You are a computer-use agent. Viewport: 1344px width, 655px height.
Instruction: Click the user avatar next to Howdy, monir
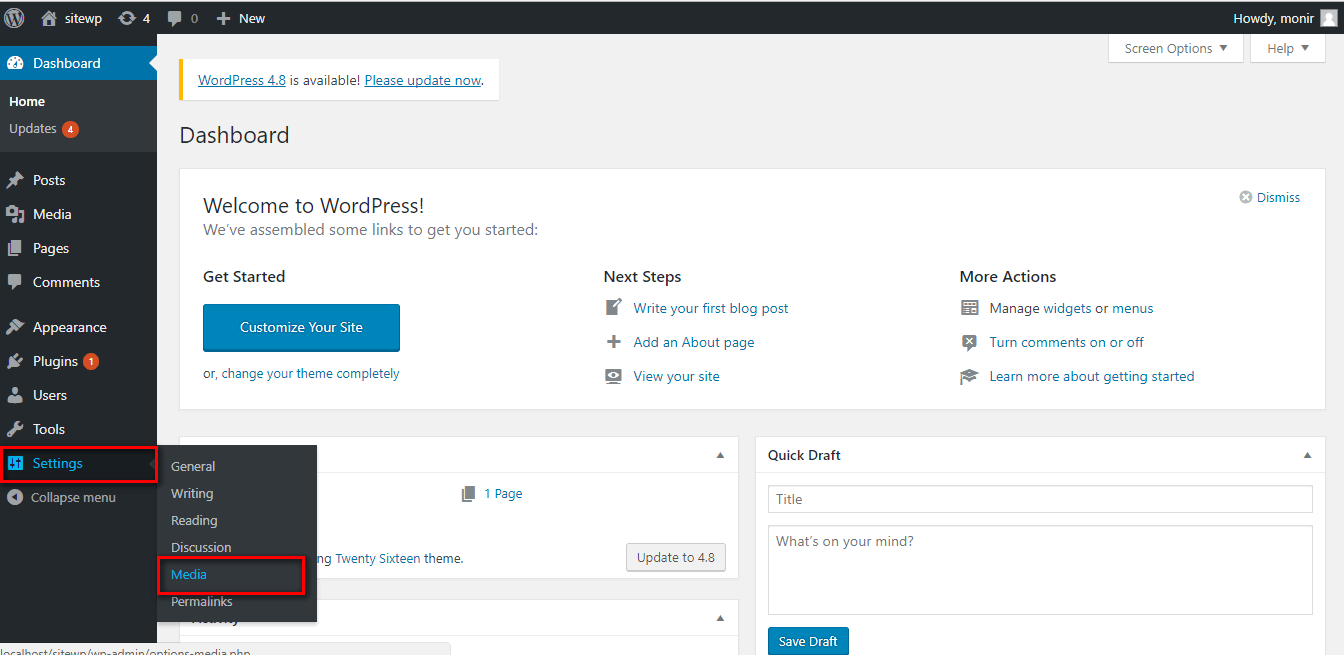(x=1328, y=18)
